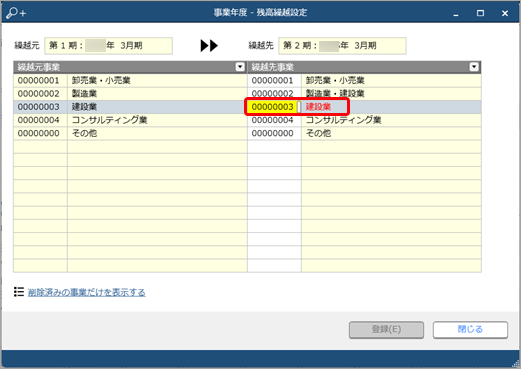Click the 繰越先事業 column header
Viewport: 521px width, 369px height.
tap(364, 67)
